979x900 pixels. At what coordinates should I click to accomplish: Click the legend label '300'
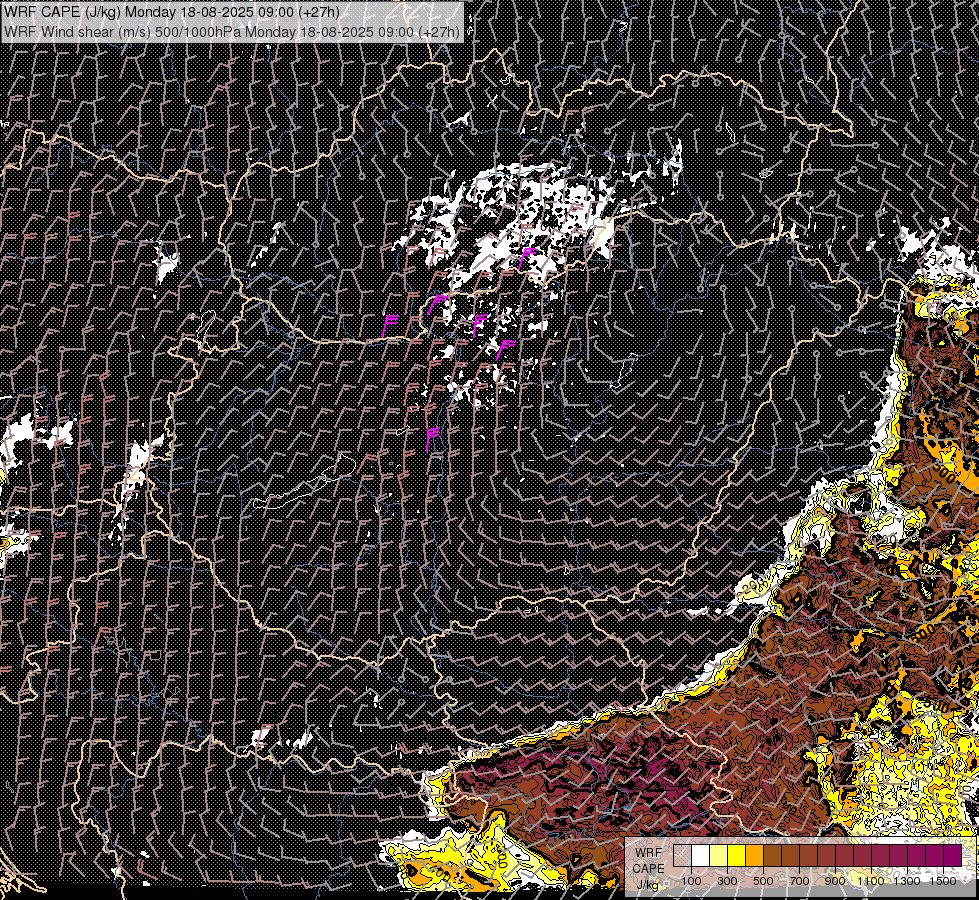click(x=727, y=881)
